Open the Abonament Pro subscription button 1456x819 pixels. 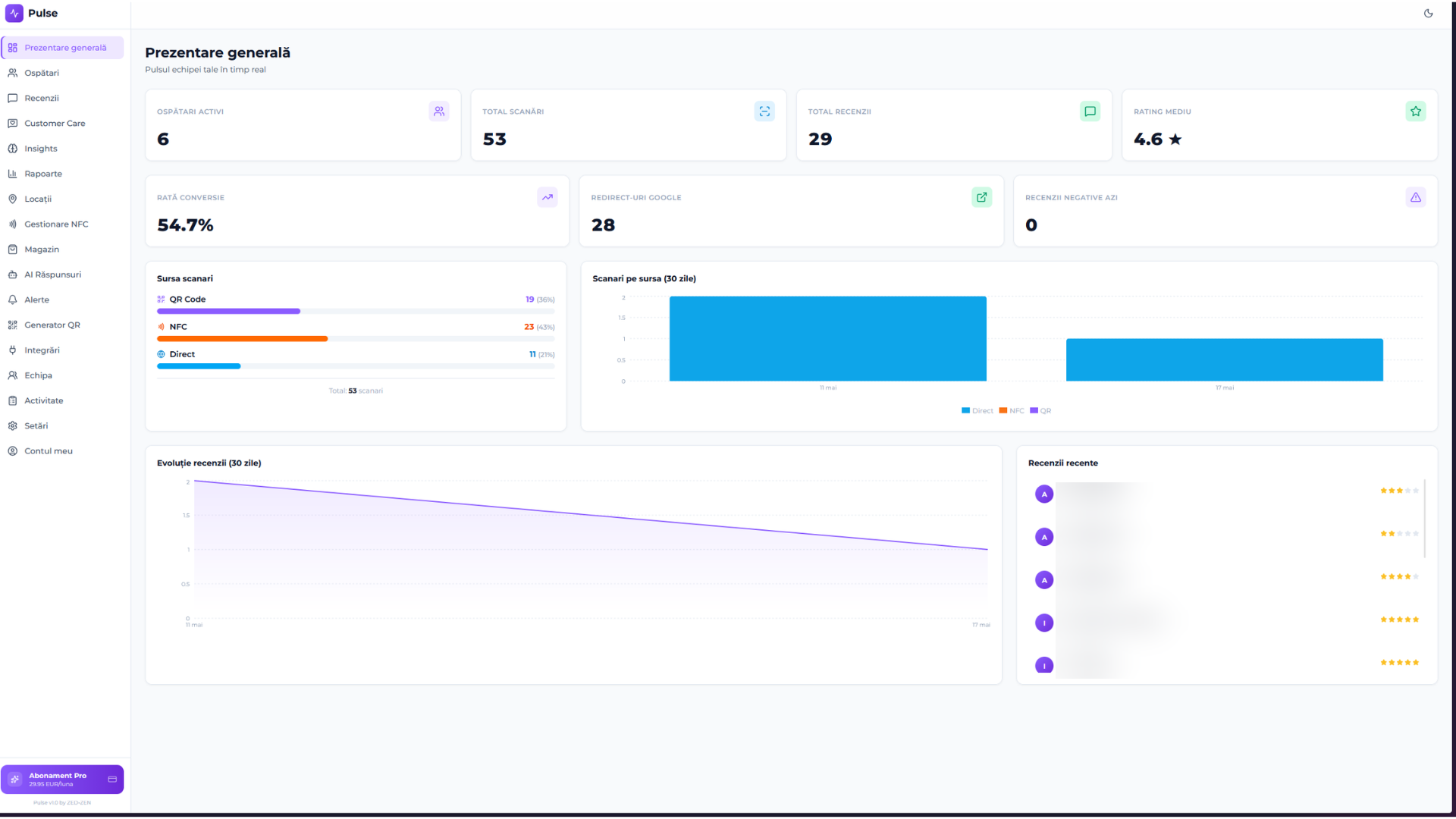tap(62, 780)
